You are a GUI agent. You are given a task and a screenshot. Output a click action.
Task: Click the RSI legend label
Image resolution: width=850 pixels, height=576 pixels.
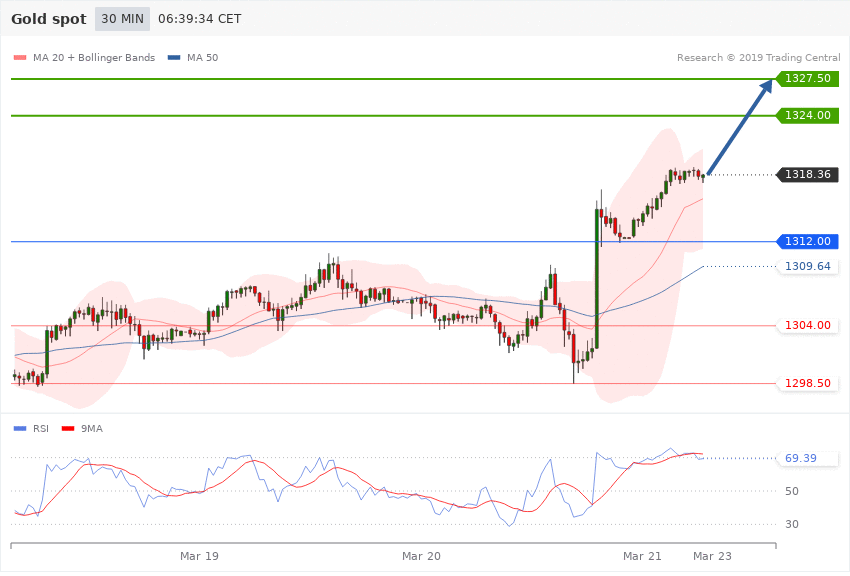coord(41,429)
